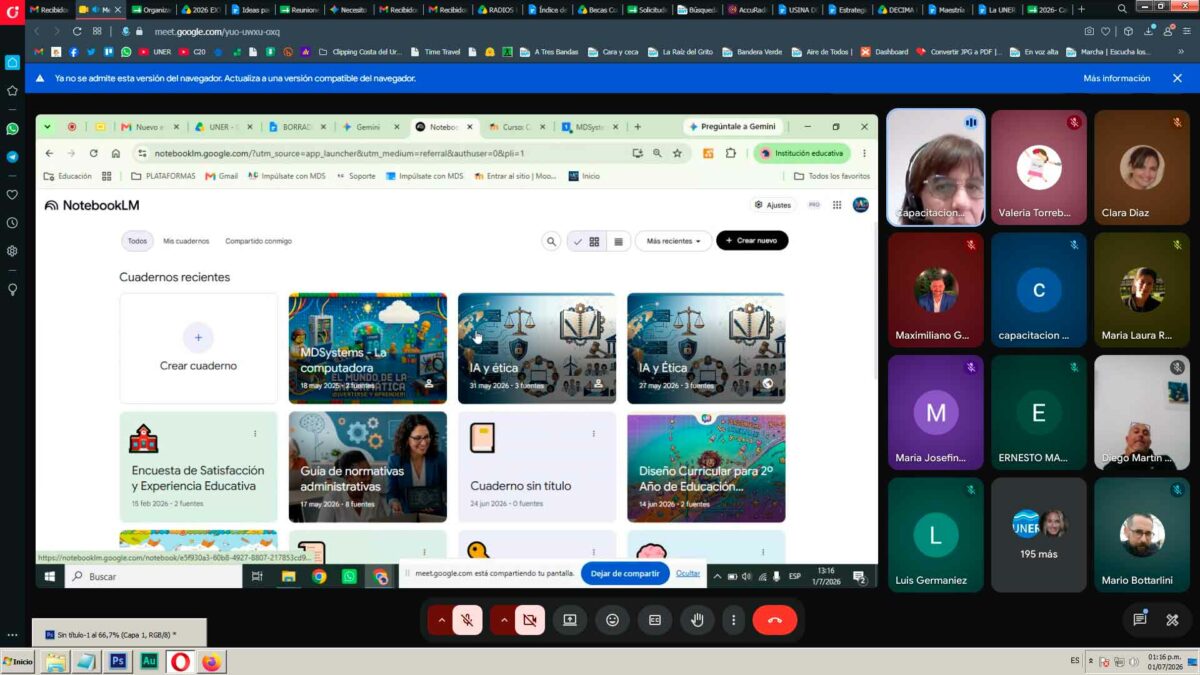Open Ajustes settings in NotebookLM

pyautogui.click(x=772, y=205)
